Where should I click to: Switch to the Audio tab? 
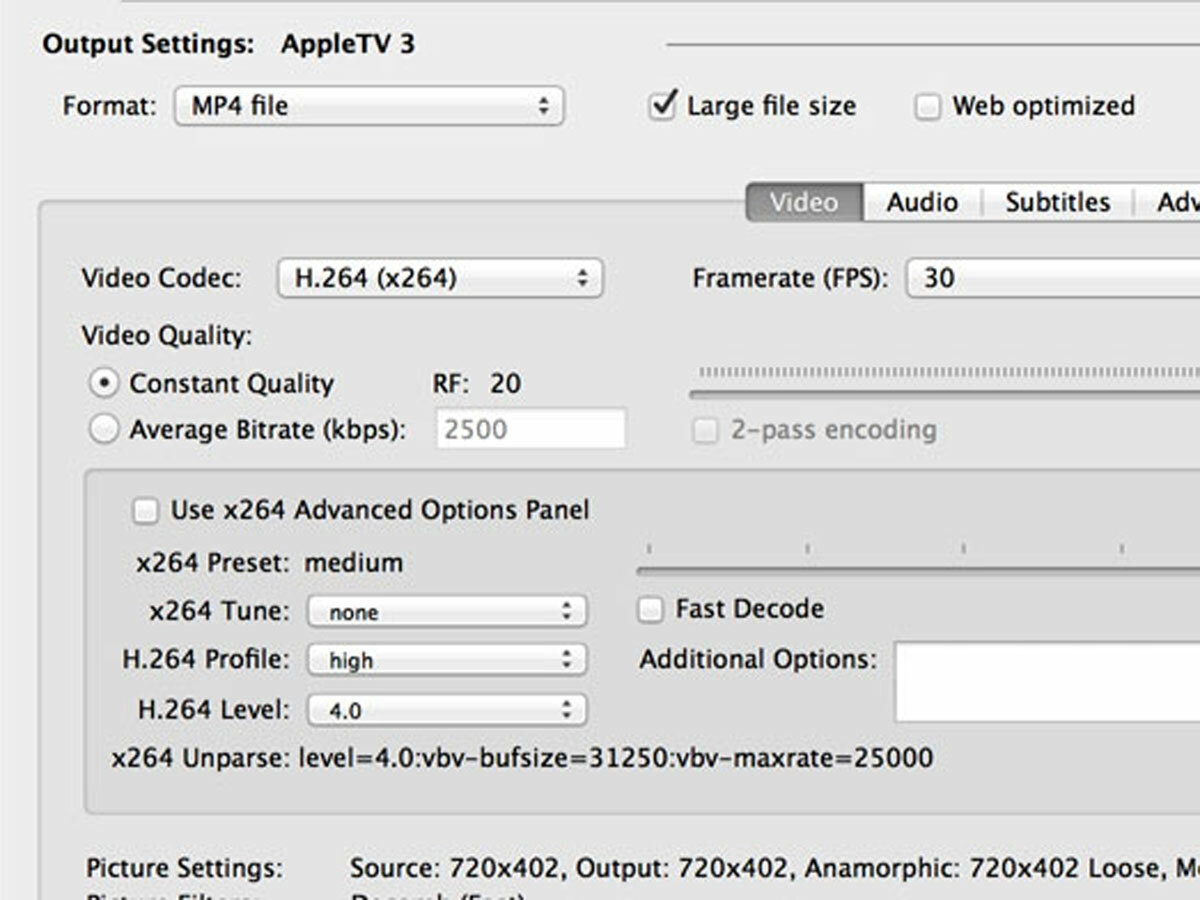pyautogui.click(x=922, y=202)
